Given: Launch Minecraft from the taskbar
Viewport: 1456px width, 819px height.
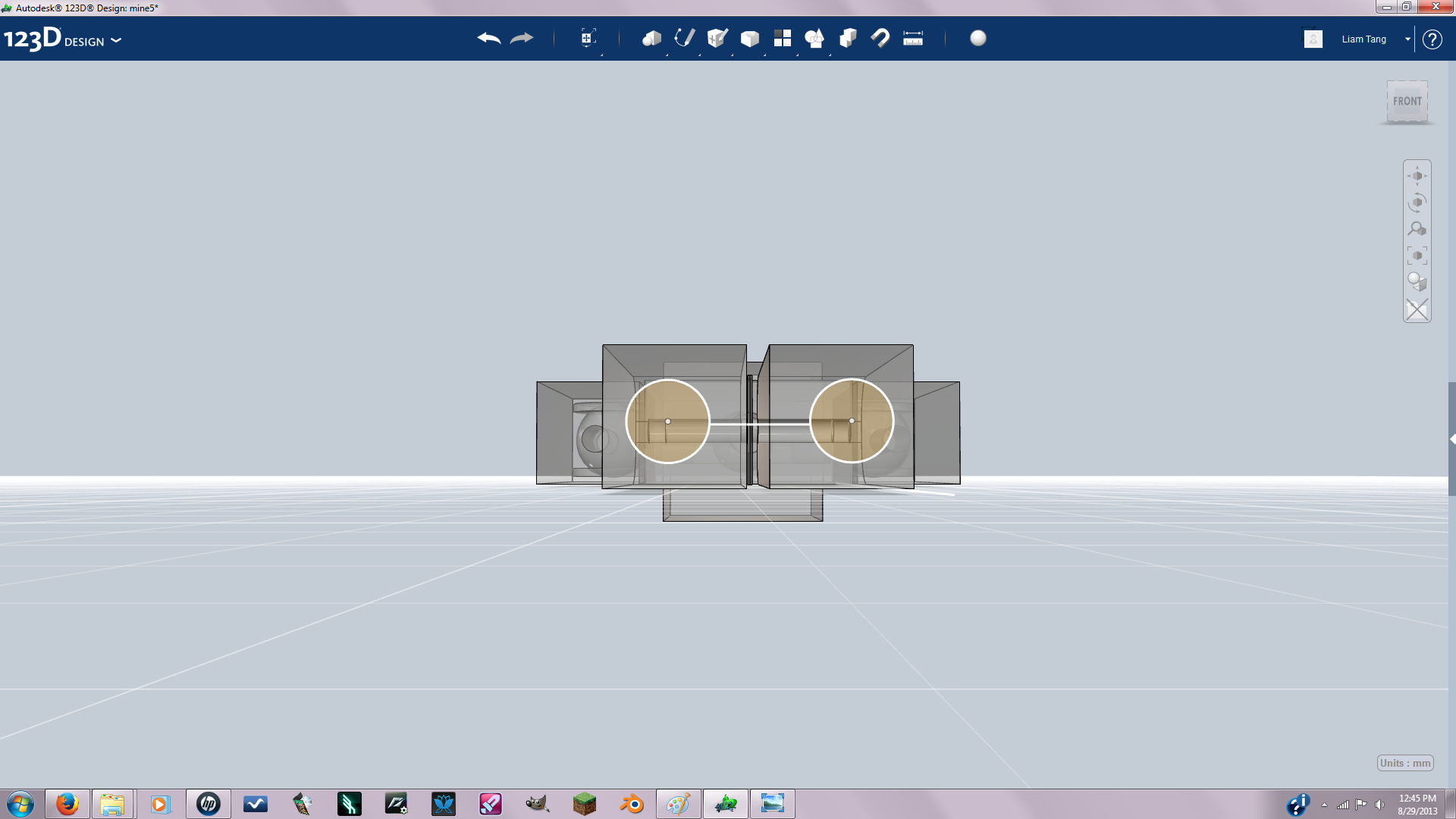Looking at the screenshot, I should point(585,804).
